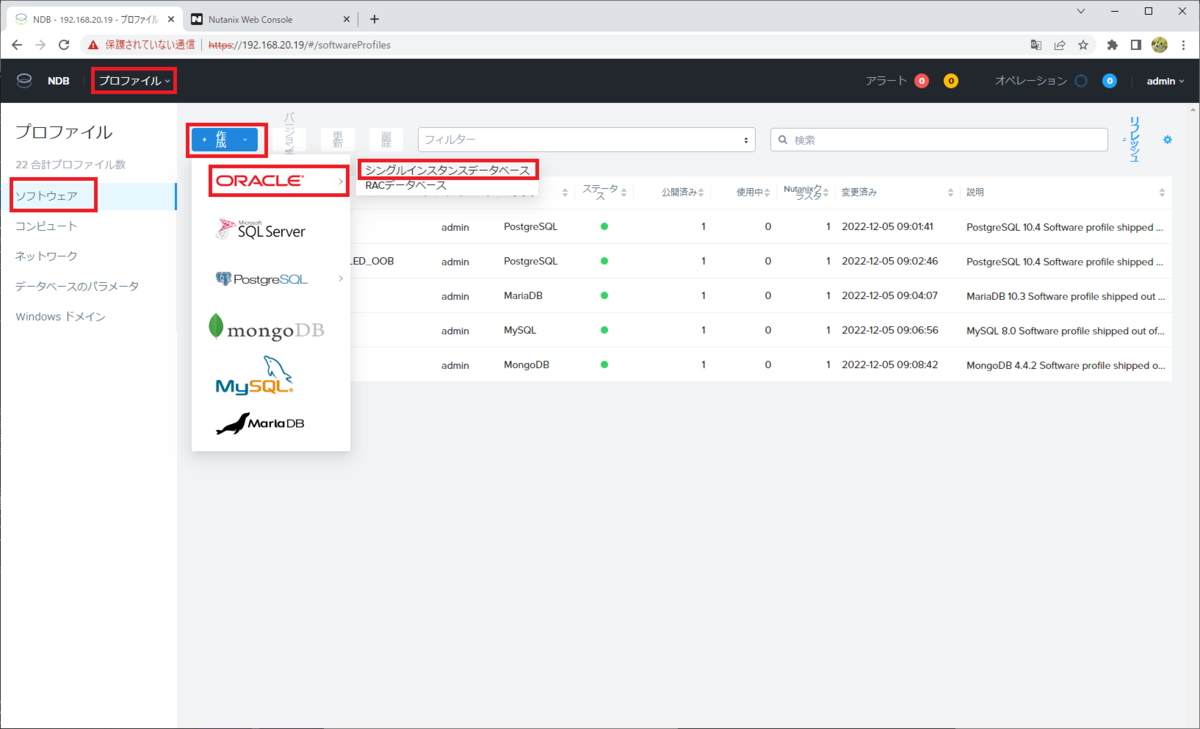Click green status dot in MySQL row

coord(604,330)
